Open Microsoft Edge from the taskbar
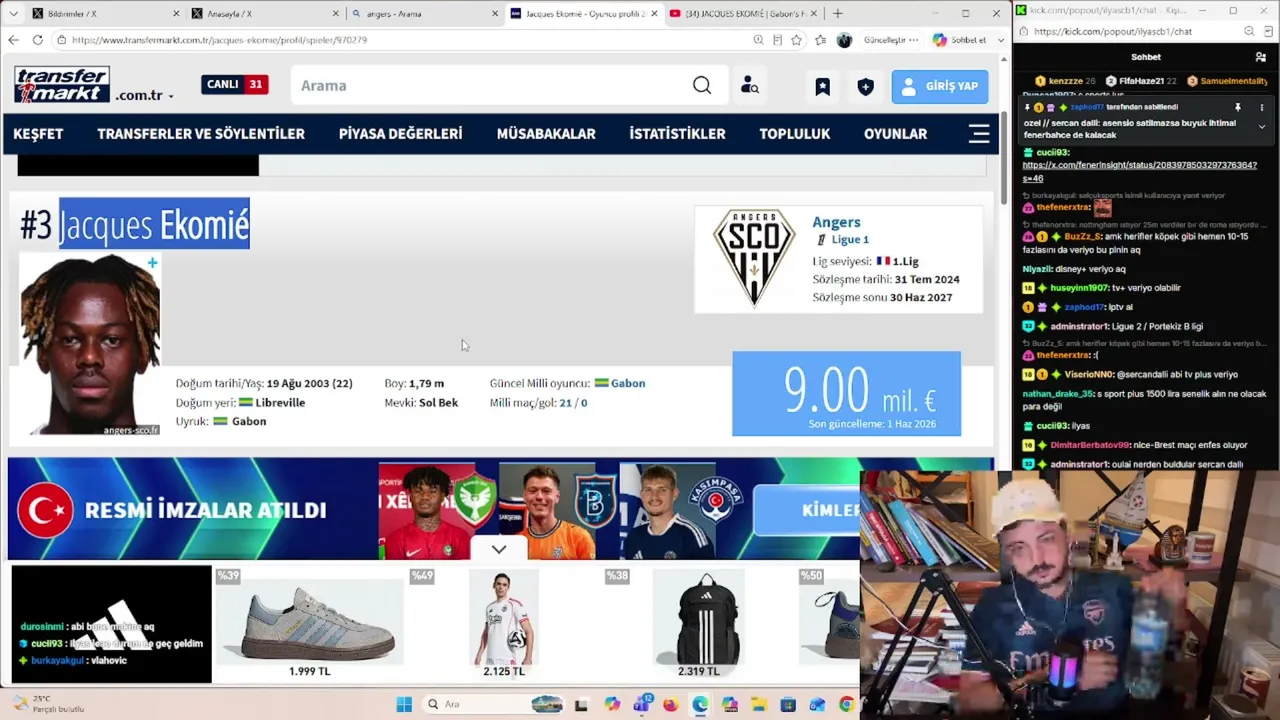The height and width of the screenshot is (720, 1280). [699, 704]
